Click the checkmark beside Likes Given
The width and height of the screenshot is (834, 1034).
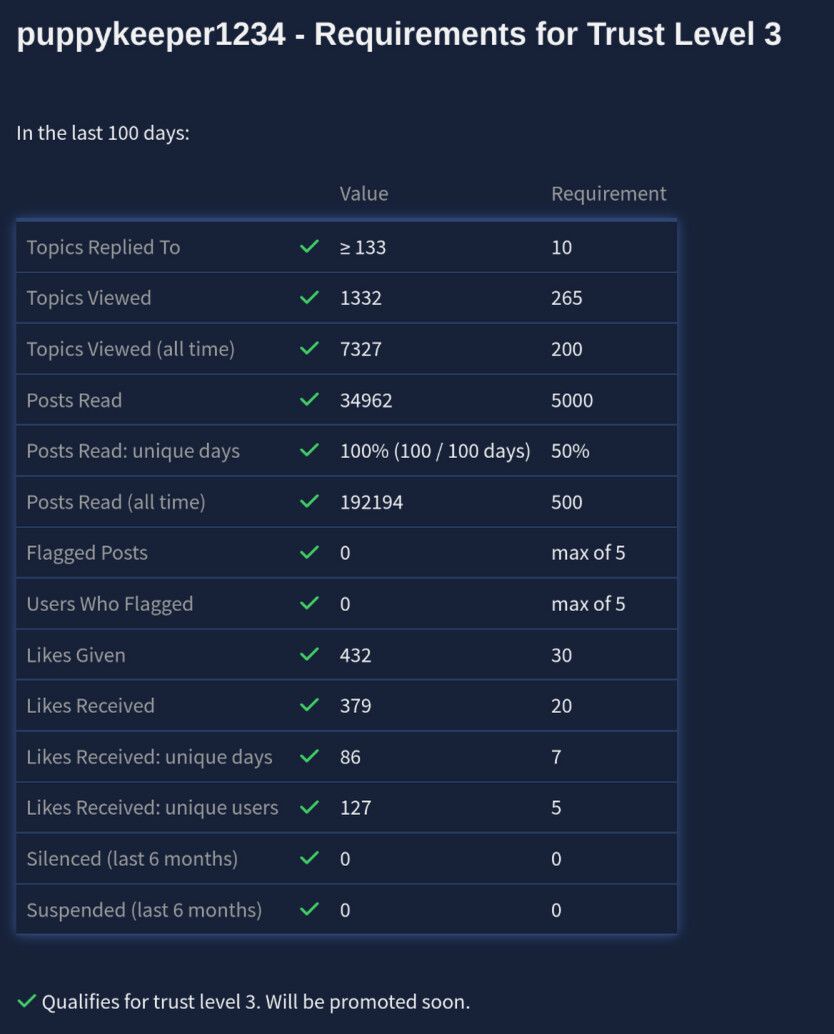tap(310, 655)
